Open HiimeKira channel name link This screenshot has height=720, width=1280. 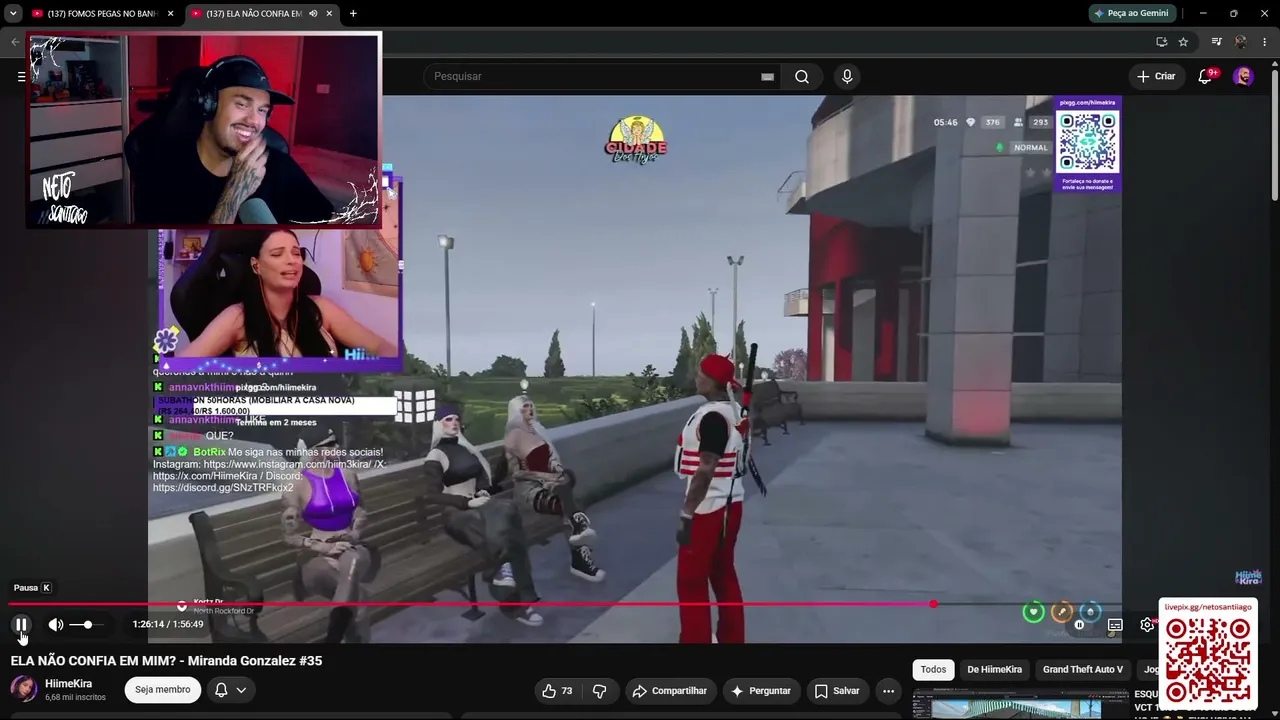(x=69, y=684)
